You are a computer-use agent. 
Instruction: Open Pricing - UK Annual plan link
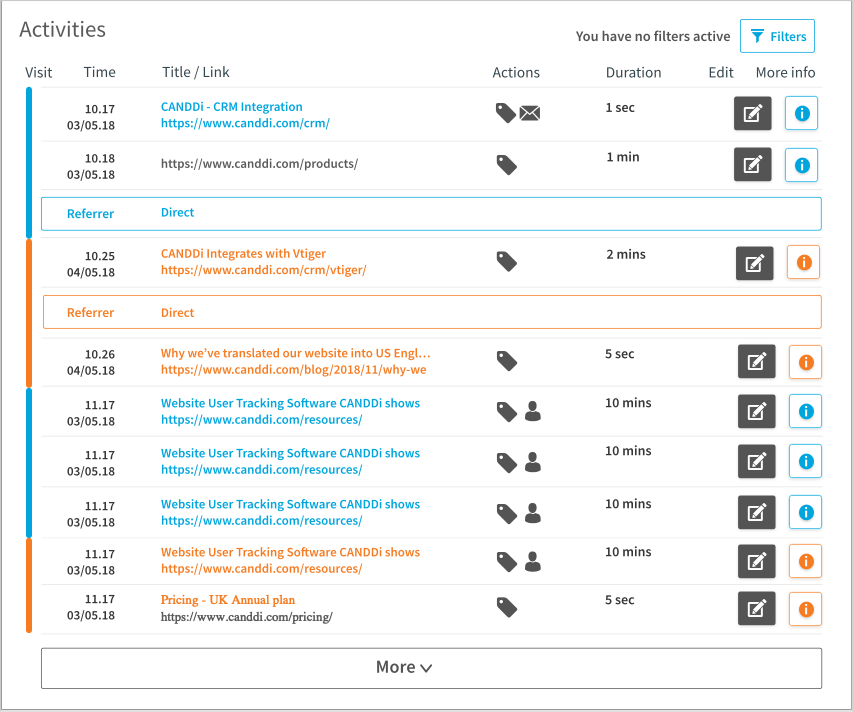coord(227,599)
